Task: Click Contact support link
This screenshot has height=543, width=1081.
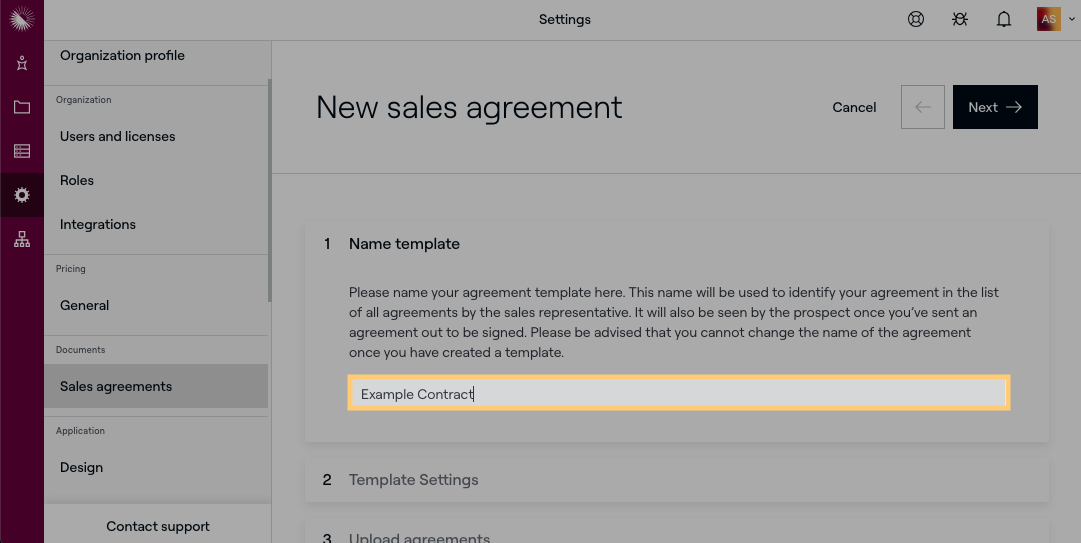Action: (x=158, y=526)
